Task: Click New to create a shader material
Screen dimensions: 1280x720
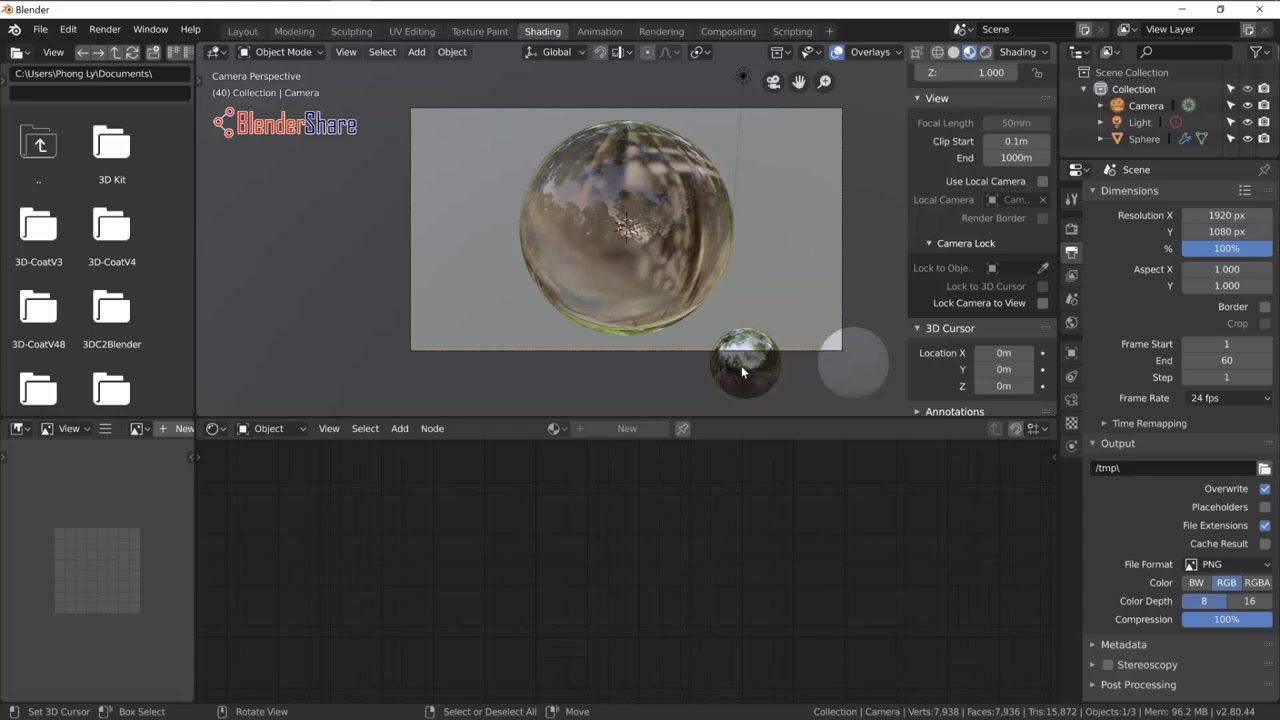Action: 627,428
